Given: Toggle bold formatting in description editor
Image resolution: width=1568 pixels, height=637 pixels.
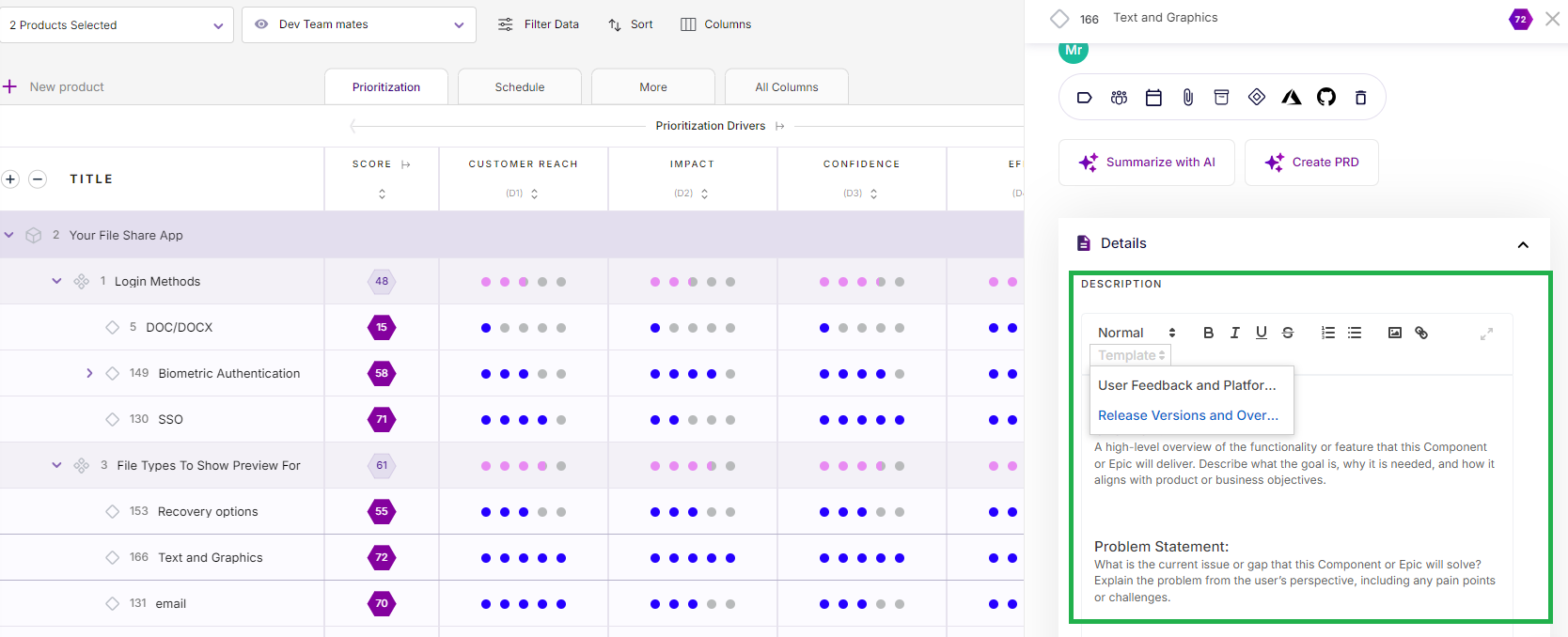Looking at the screenshot, I should 1208,333.
